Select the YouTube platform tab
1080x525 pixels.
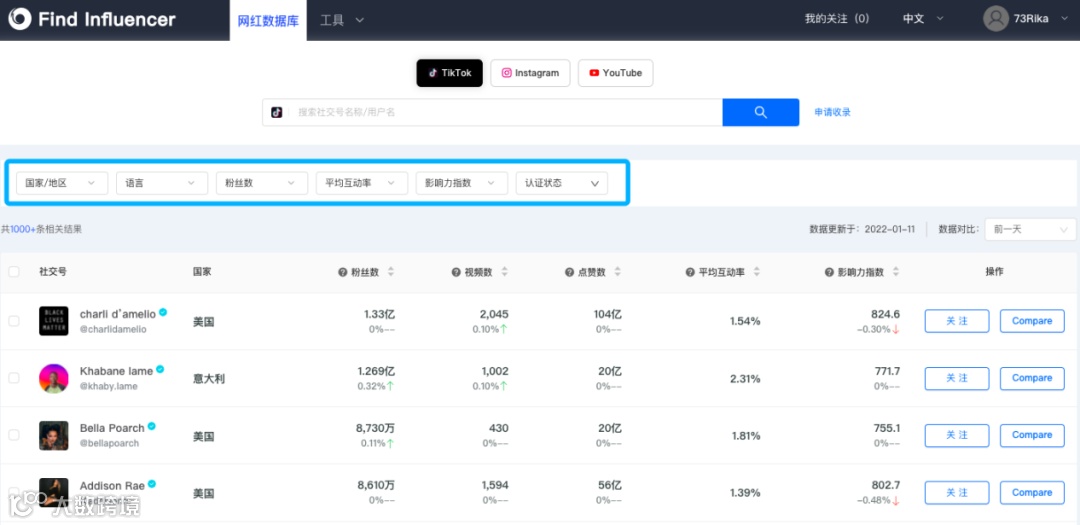point(615,73)
